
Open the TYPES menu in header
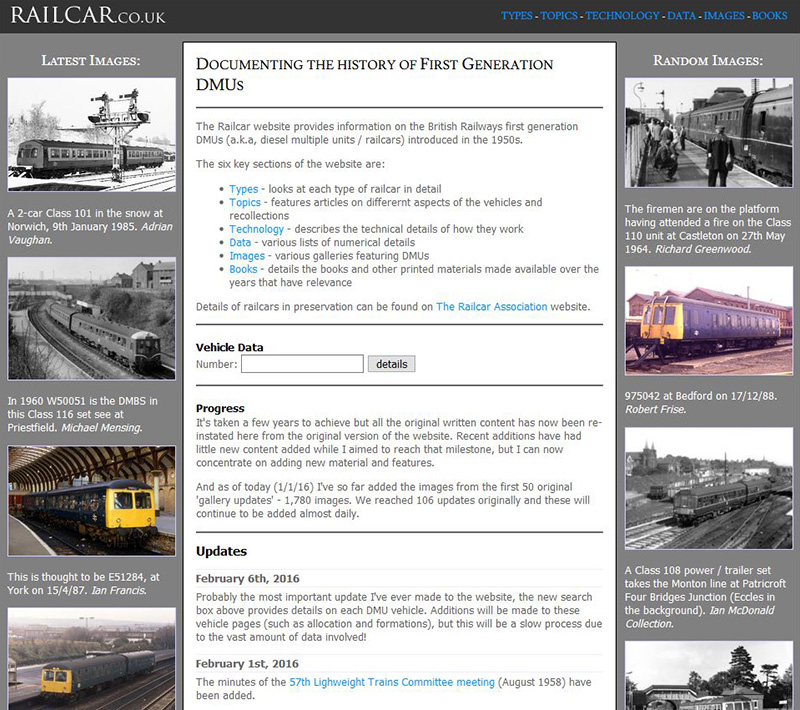(516, 16)
